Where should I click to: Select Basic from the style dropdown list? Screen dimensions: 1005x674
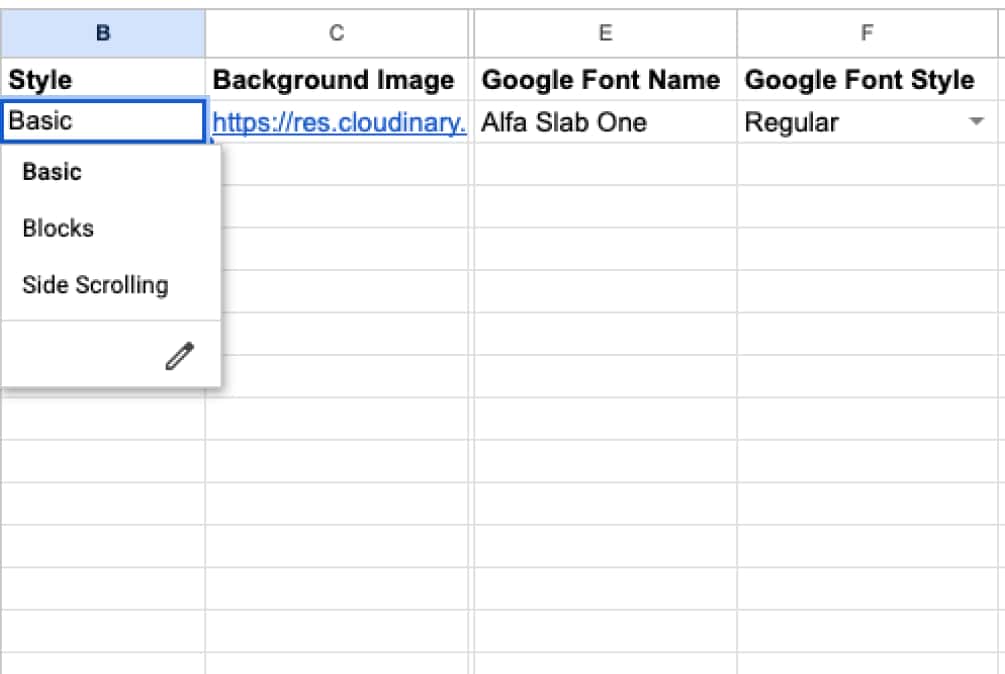pos(52,172)
